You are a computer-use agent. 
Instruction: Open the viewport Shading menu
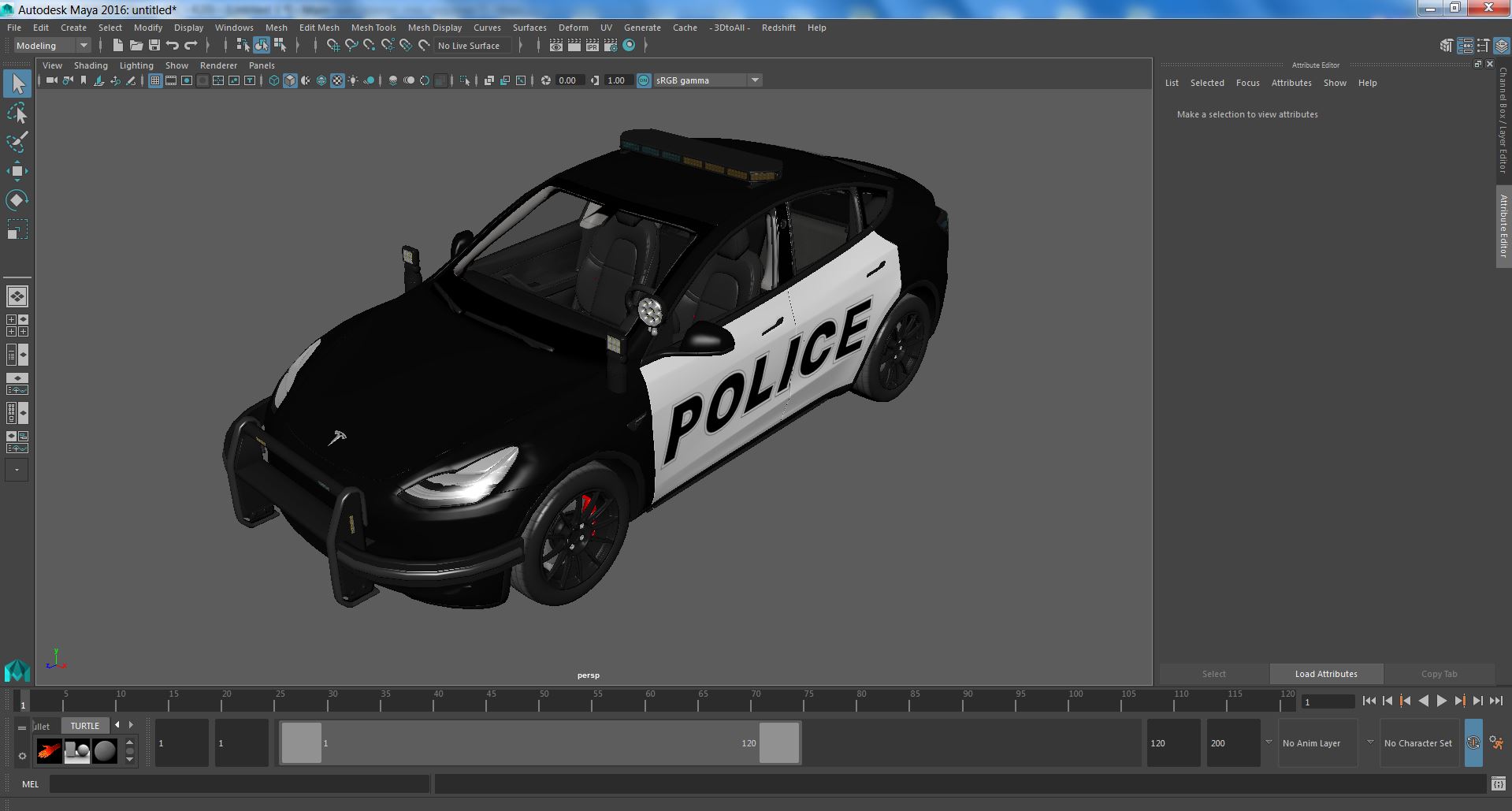pyautogui.click(x=91, y=65)
